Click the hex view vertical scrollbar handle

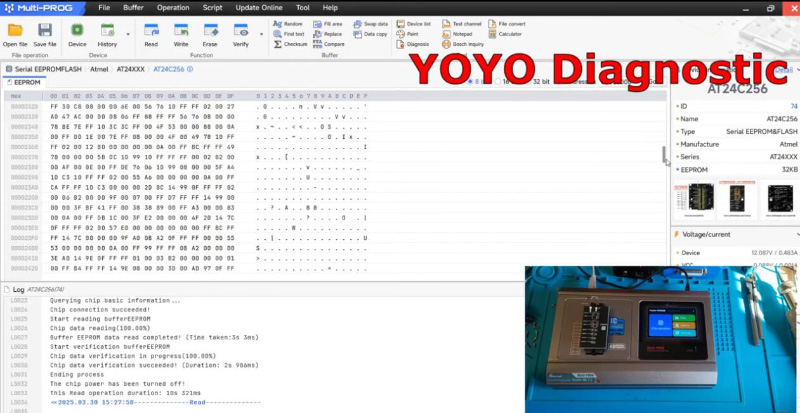click(x=664, y=154)
